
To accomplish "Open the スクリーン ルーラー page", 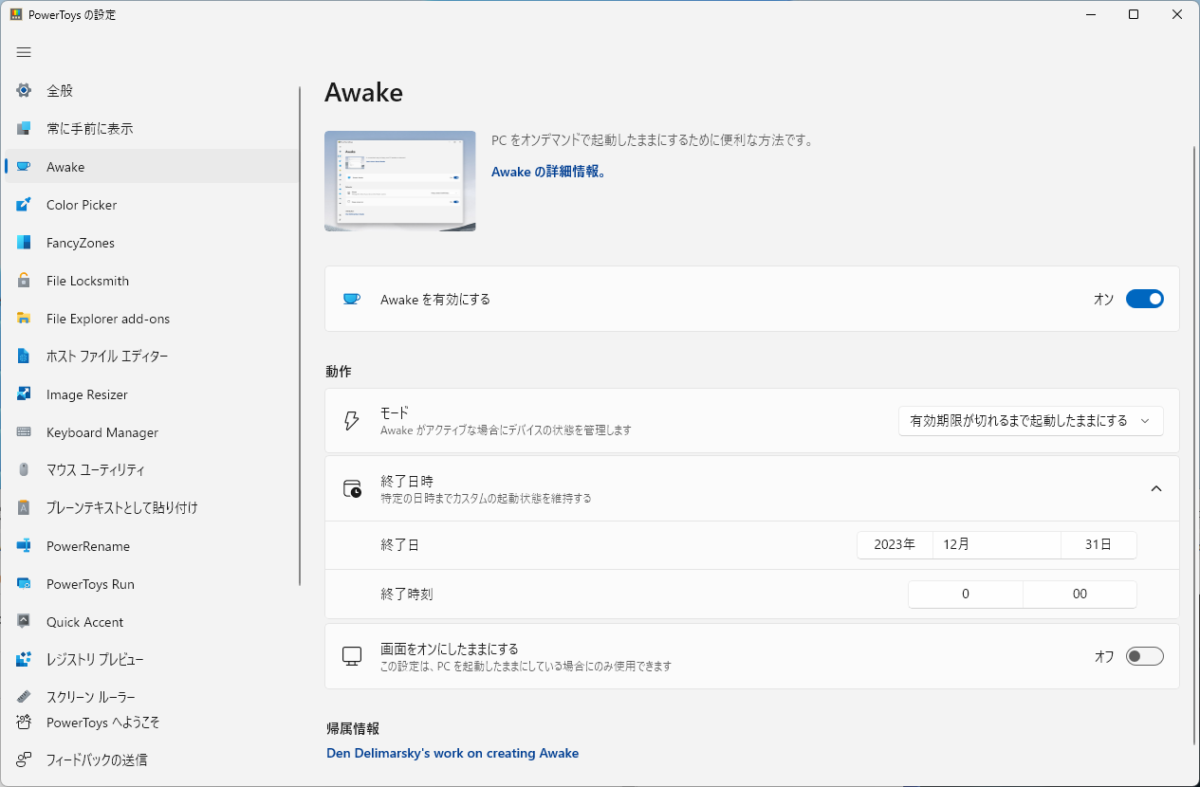I will click(152, 697).
